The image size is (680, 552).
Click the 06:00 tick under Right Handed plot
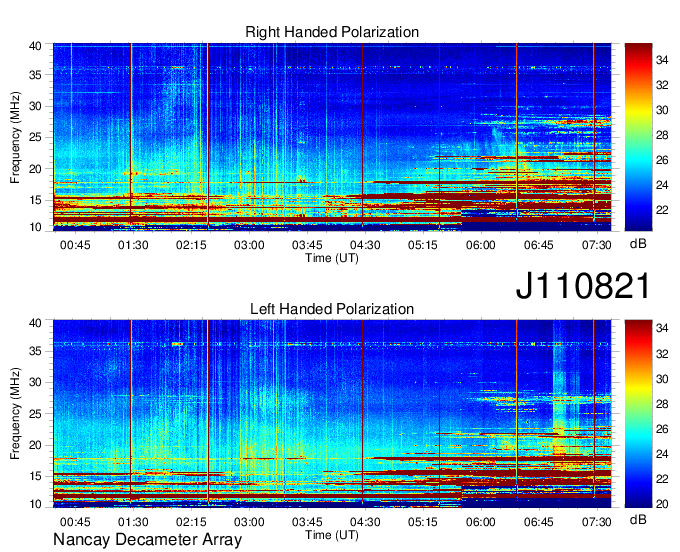481,245
